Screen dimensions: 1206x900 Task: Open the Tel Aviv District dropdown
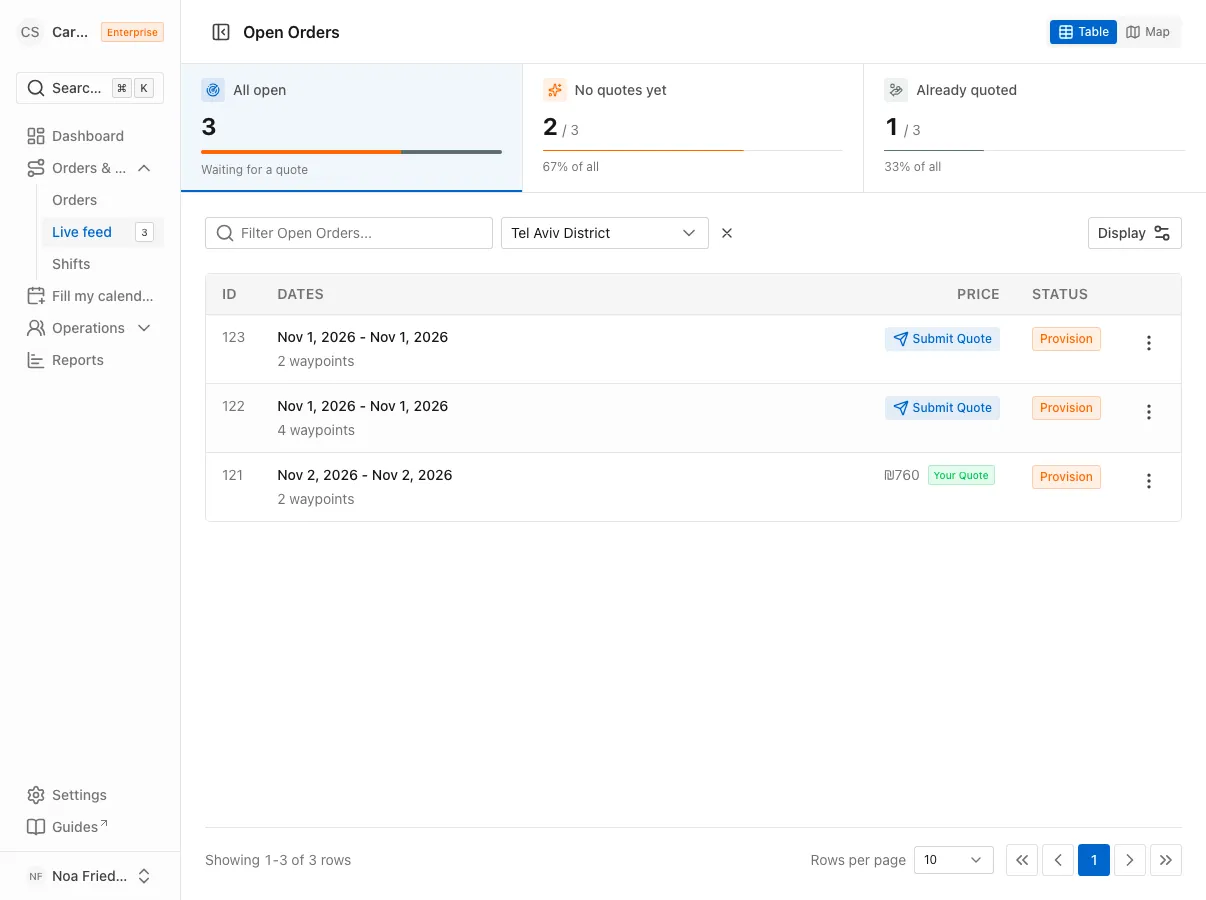click(605, 233)
